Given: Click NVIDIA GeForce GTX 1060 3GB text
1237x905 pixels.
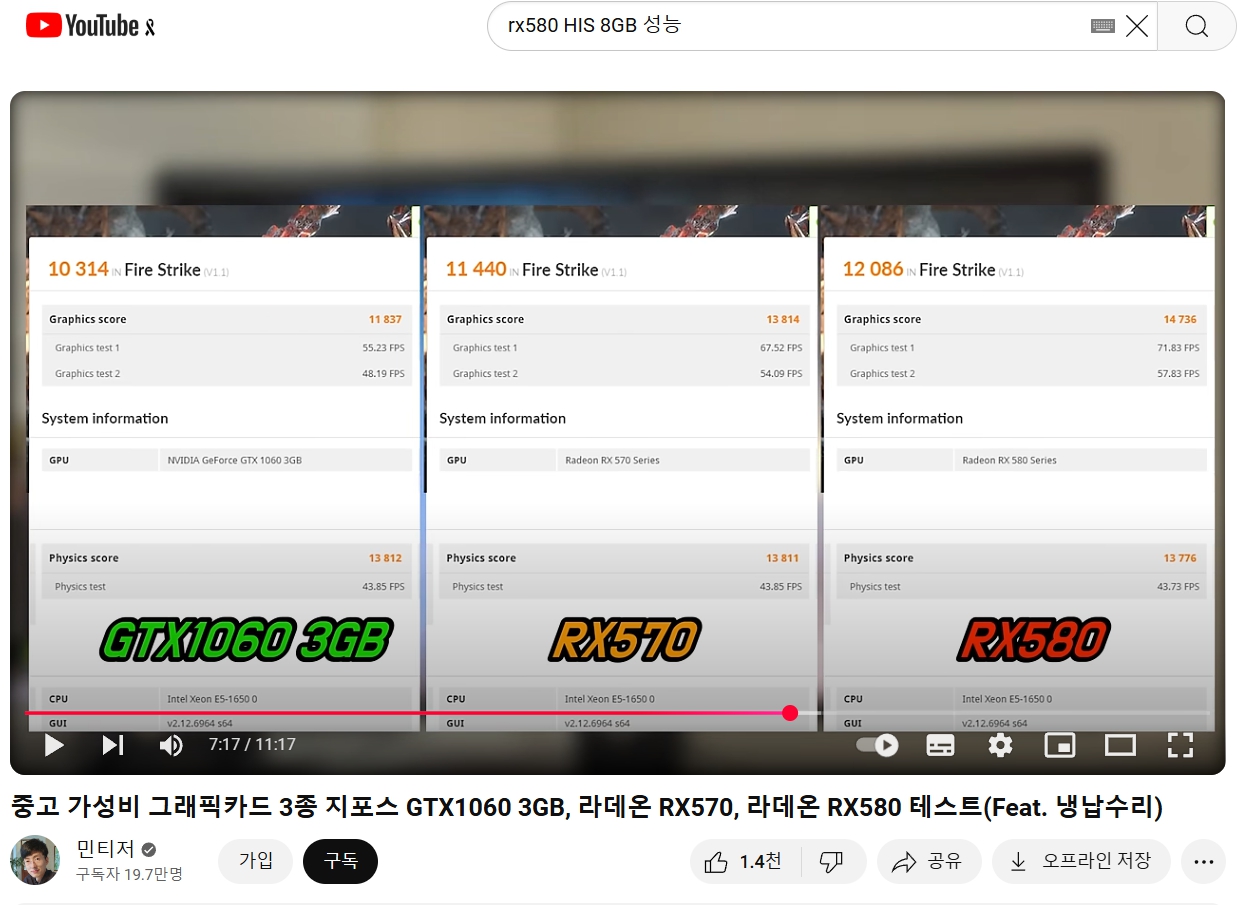Looking at the screenshot, I should click(235, 460).
